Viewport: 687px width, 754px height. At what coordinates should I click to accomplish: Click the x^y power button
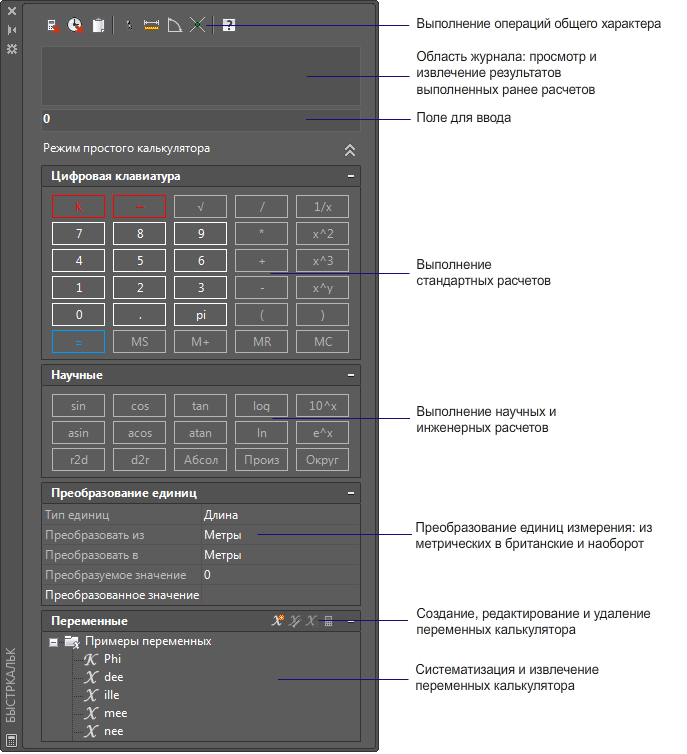pyautogui.click(x=323, y=288)
